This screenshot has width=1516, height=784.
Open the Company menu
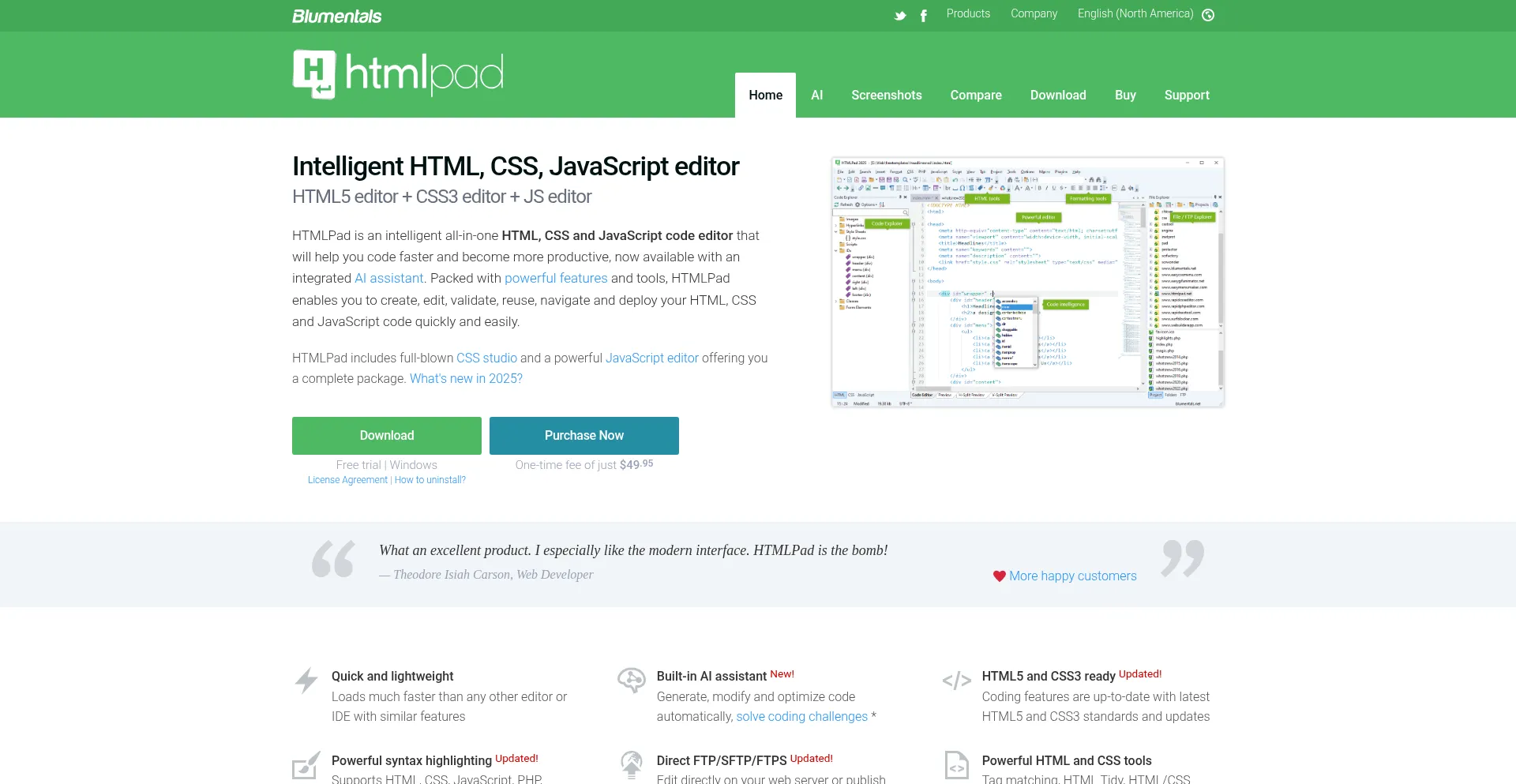tap(1034, 13)
